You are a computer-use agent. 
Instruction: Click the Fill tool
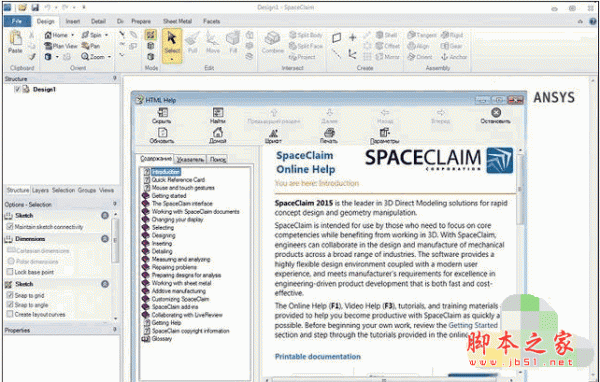(x=233, y=43)
